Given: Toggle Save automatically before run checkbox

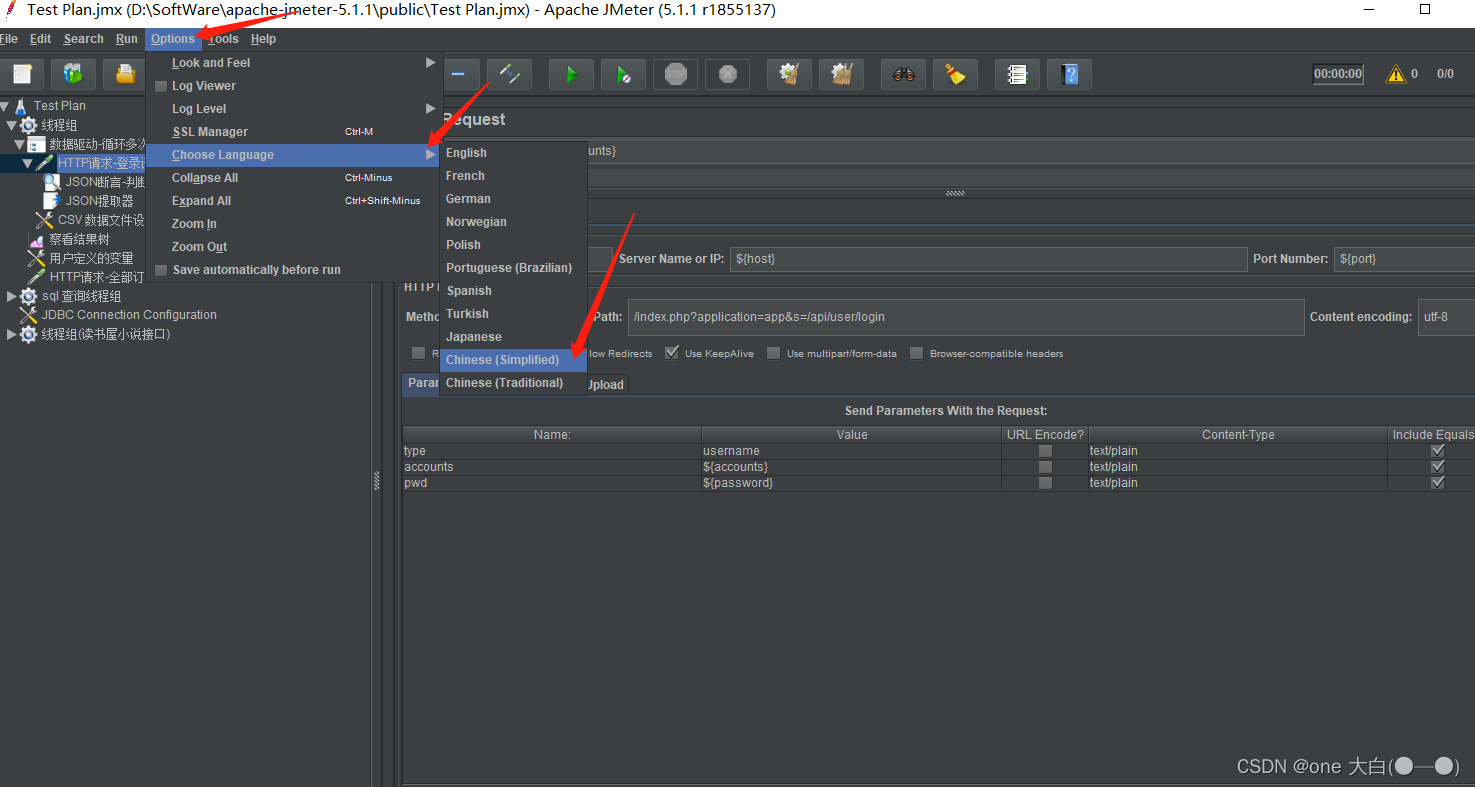Looking at the screenshot, I should tap(161, 270).
